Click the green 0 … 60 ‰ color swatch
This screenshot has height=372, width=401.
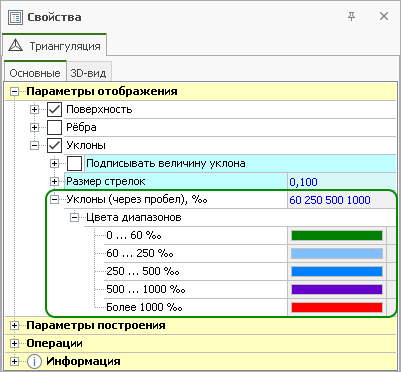(337, 236)
